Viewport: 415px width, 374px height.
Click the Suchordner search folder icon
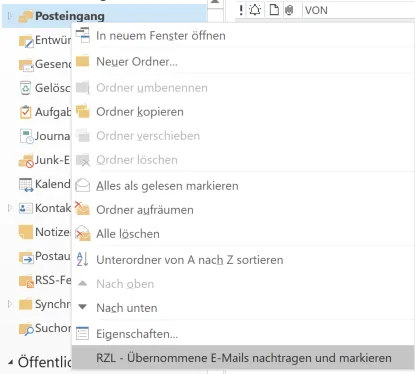click(26, 329)
